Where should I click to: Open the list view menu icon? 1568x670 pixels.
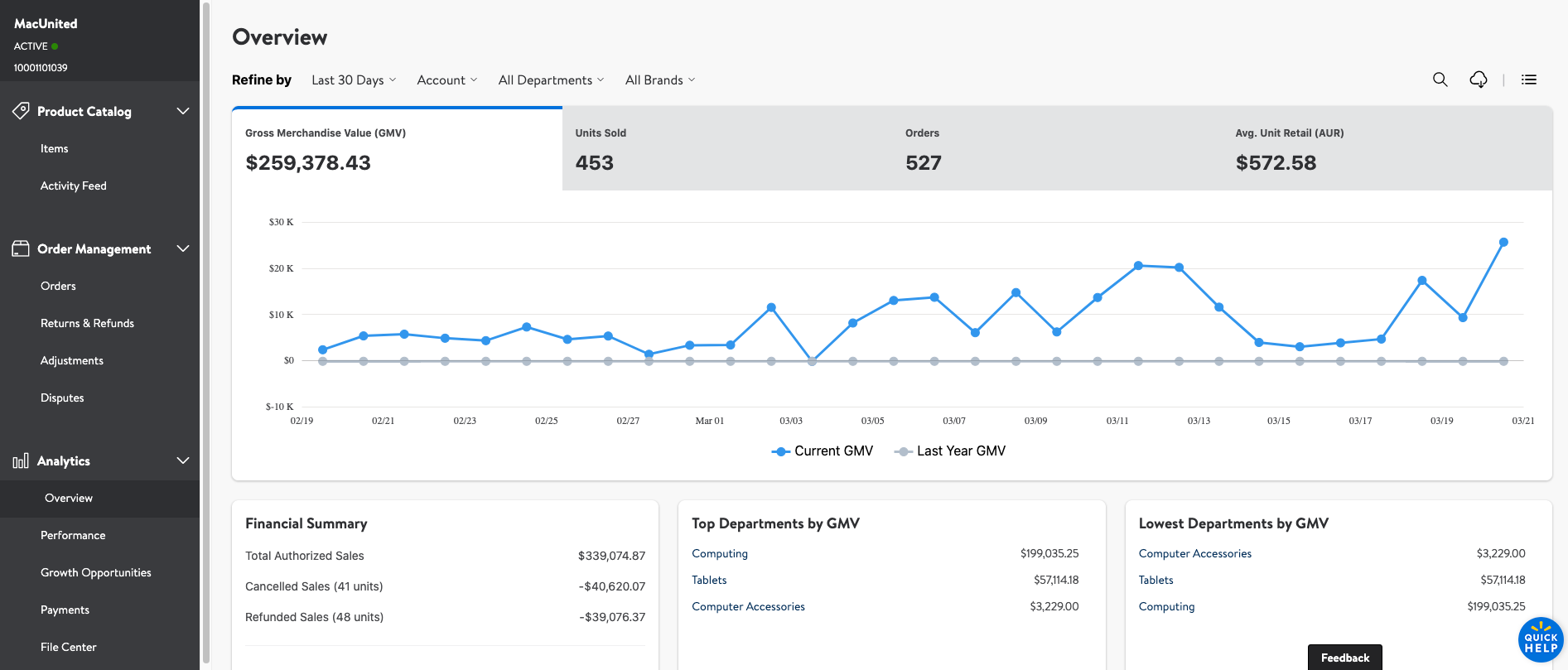point(1529,80)
